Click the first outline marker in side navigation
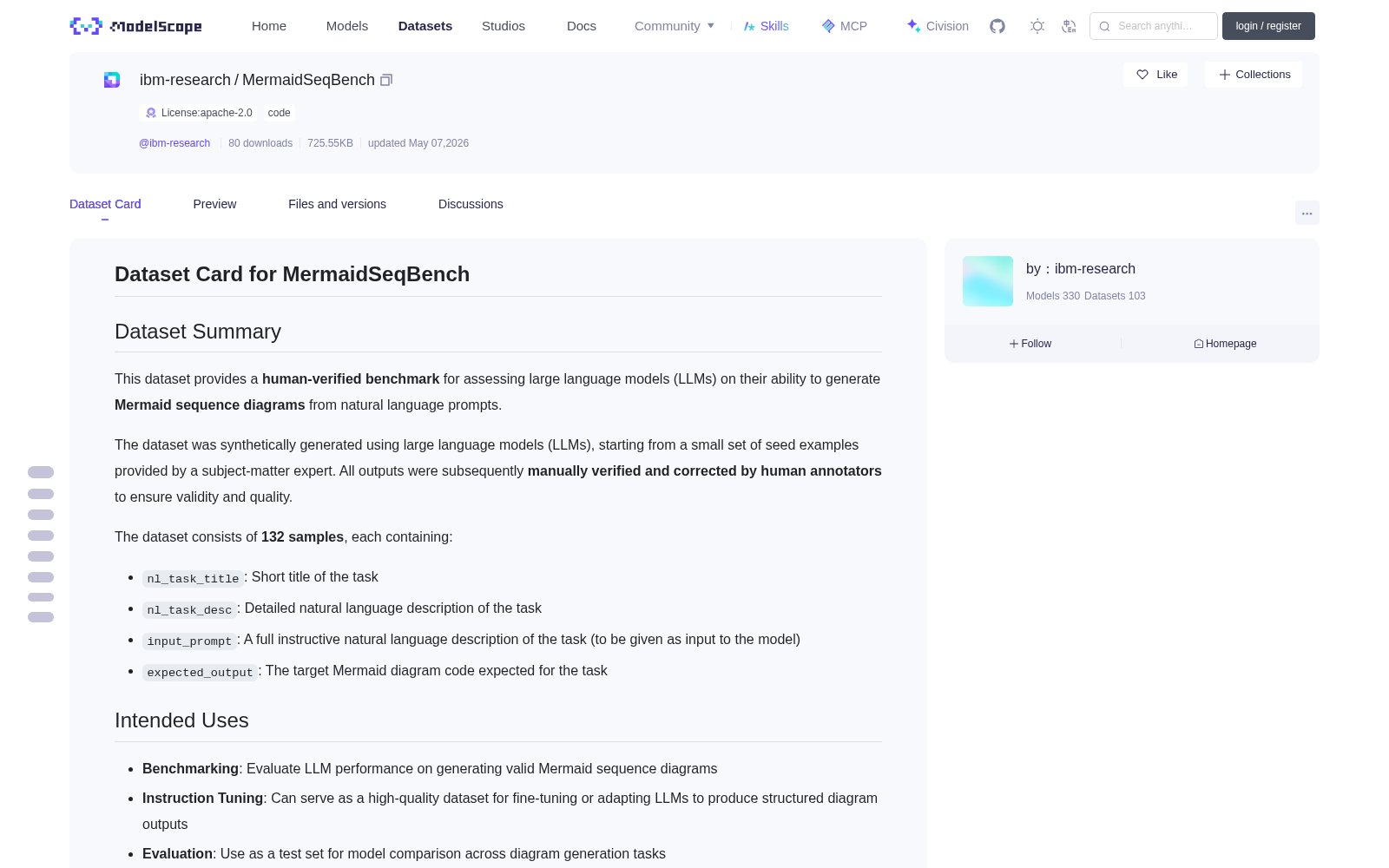Screen dimensions: 1389x868 [x=41, y=472]
